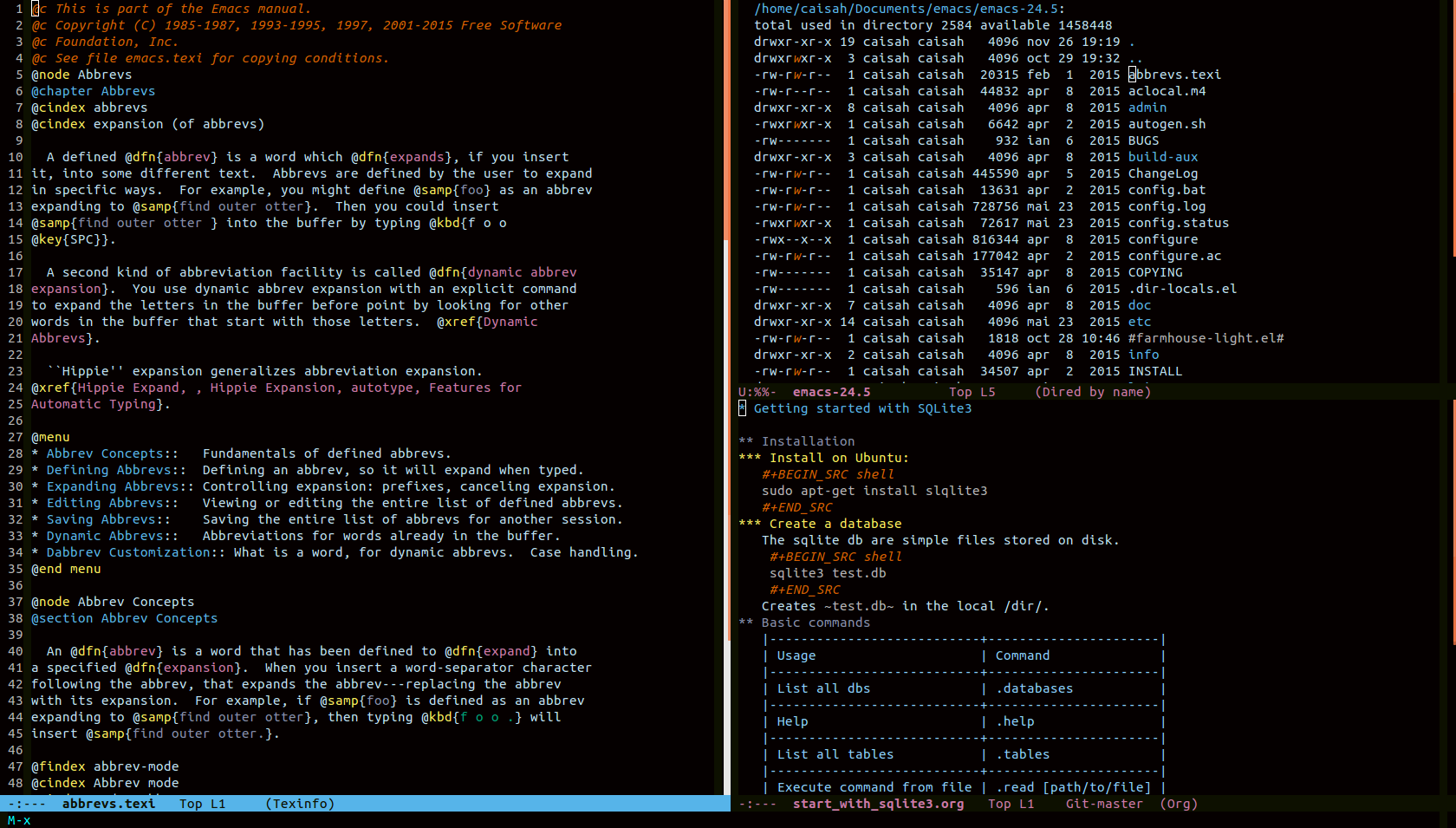1456x828 pixels.
Task: Open the BUGS file in Dired
Action: pos(1143,140)
